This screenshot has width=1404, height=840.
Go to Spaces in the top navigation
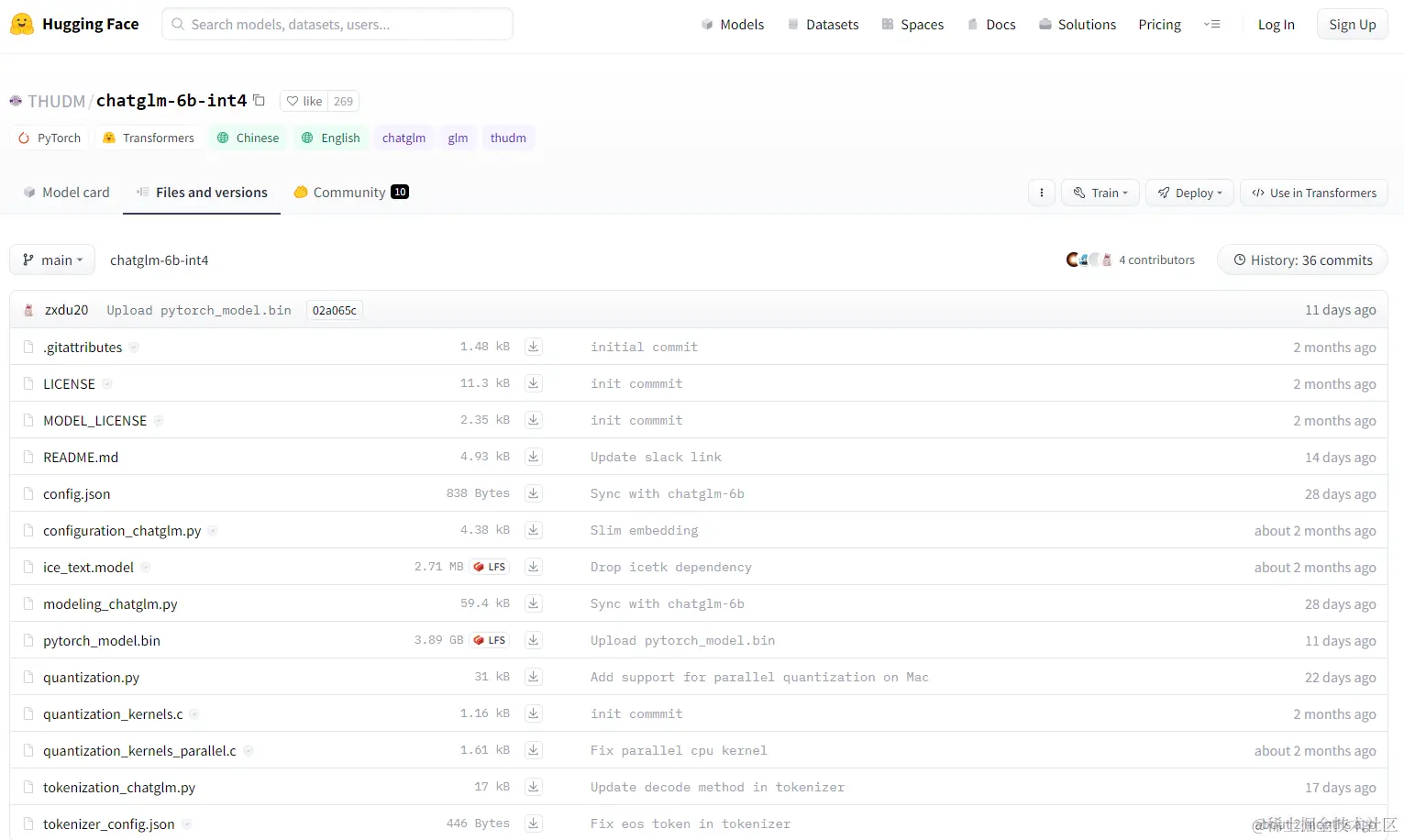(912, 25)
